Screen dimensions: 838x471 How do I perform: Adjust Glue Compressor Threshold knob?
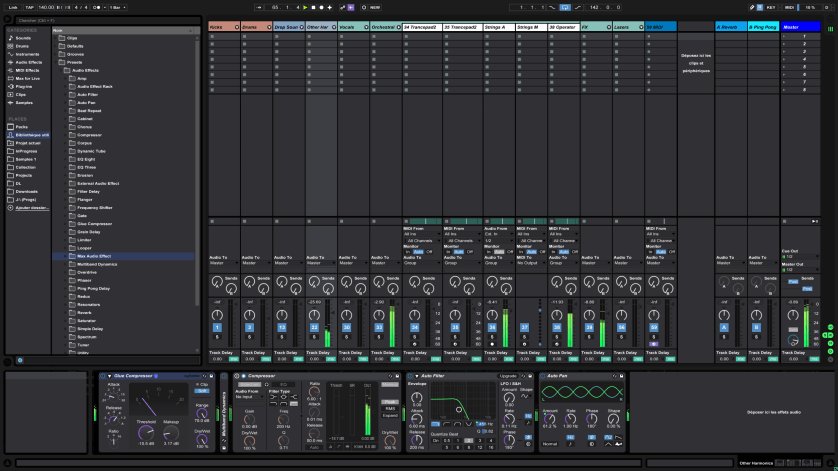pyautogui.click(x=145, y=432)
